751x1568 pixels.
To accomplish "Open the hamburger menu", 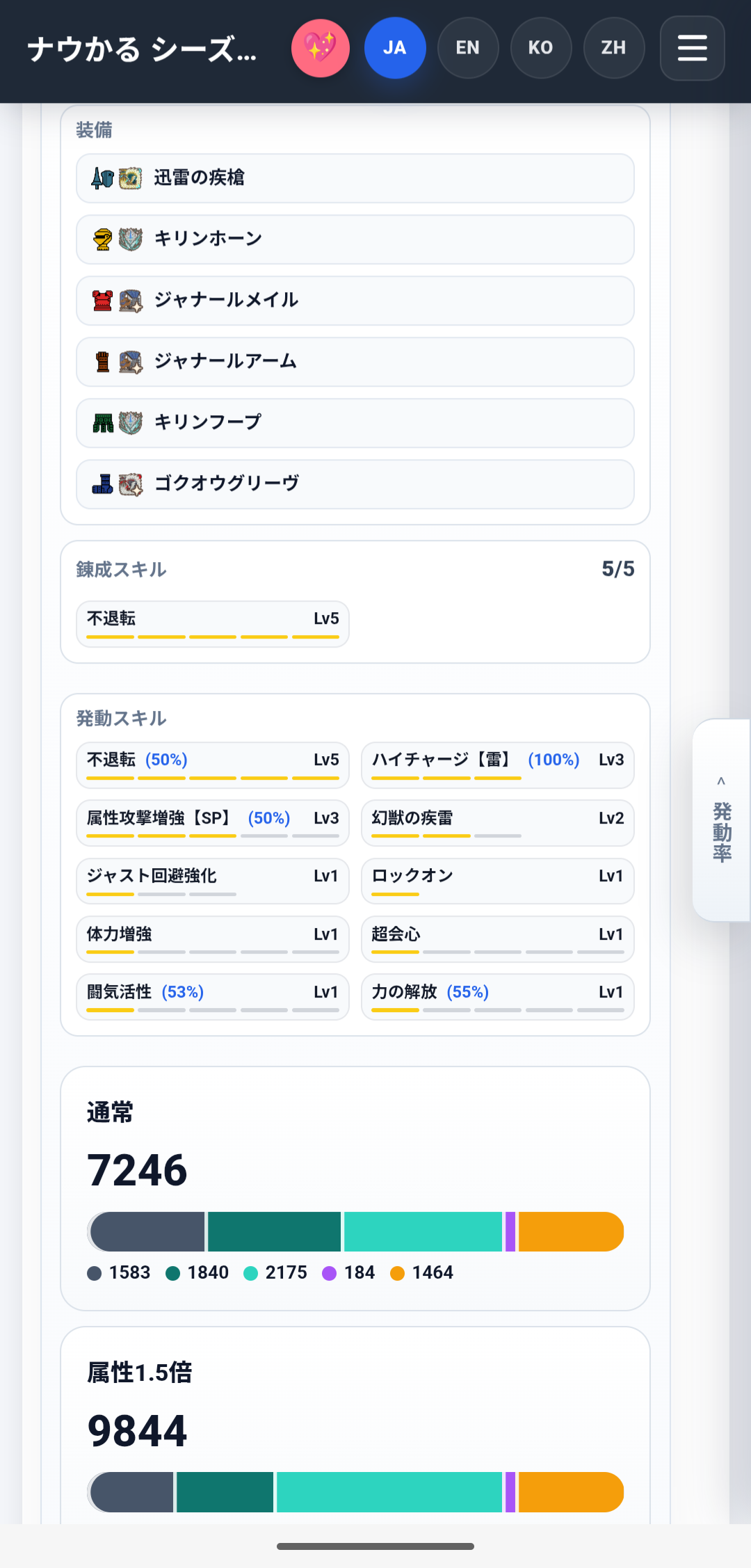I will coord(692,48).
